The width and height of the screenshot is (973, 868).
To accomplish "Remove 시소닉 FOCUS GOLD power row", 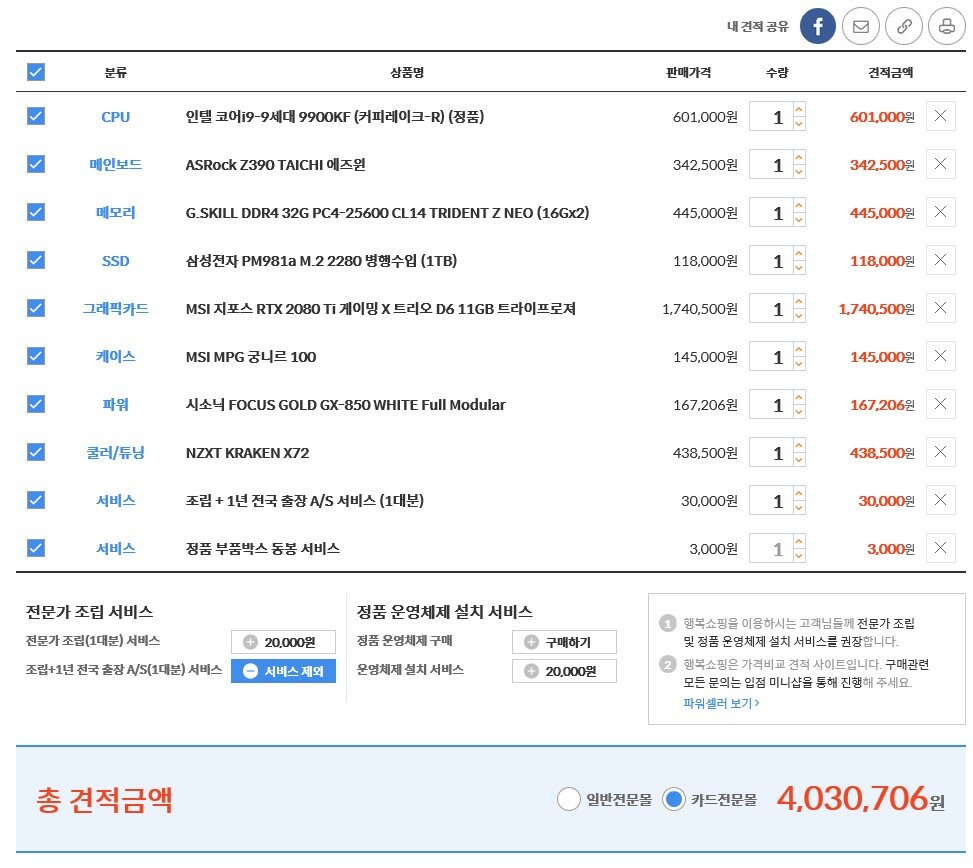I will (x=940, y=404).
